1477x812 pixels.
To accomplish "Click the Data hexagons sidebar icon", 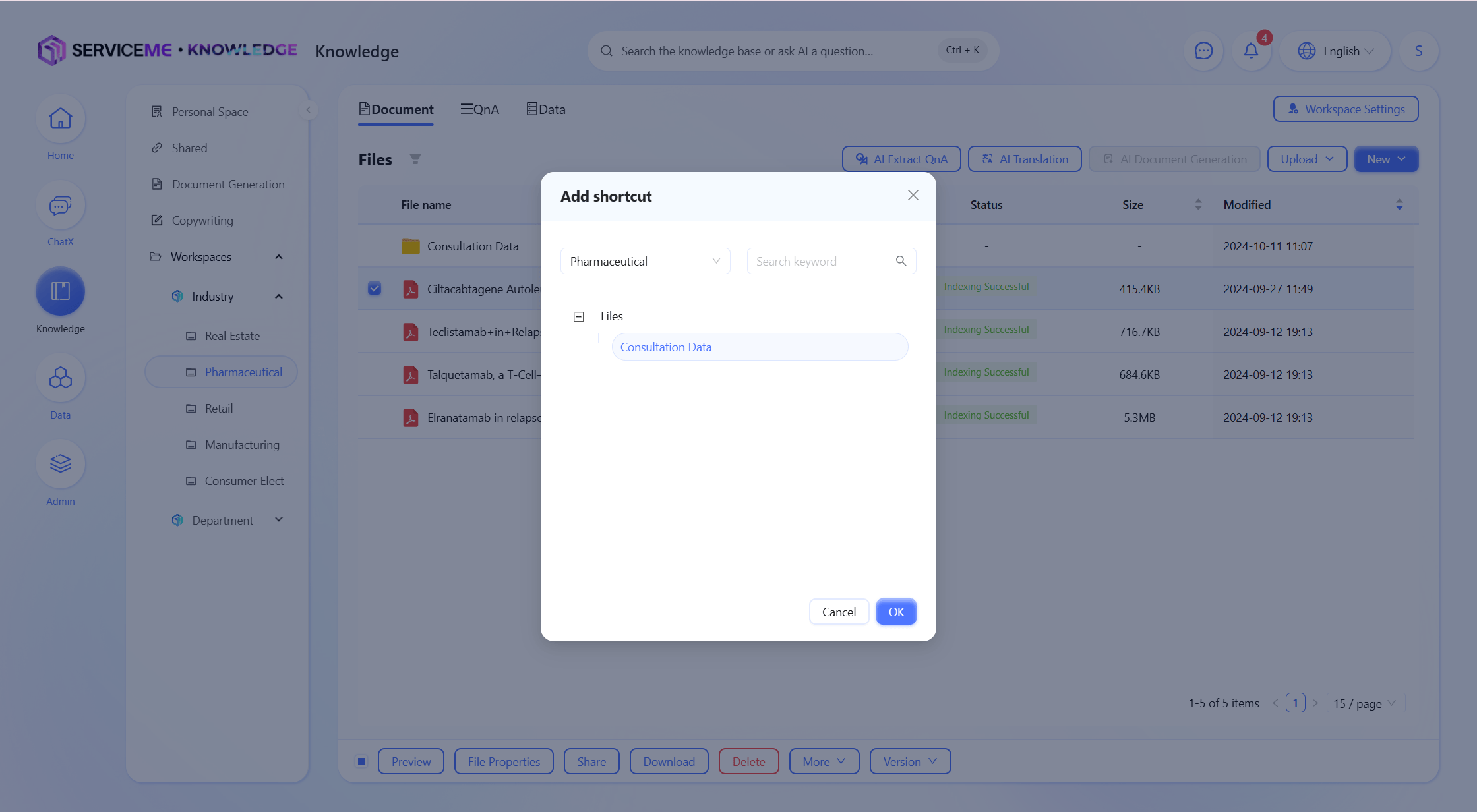I will click(60, 378).
